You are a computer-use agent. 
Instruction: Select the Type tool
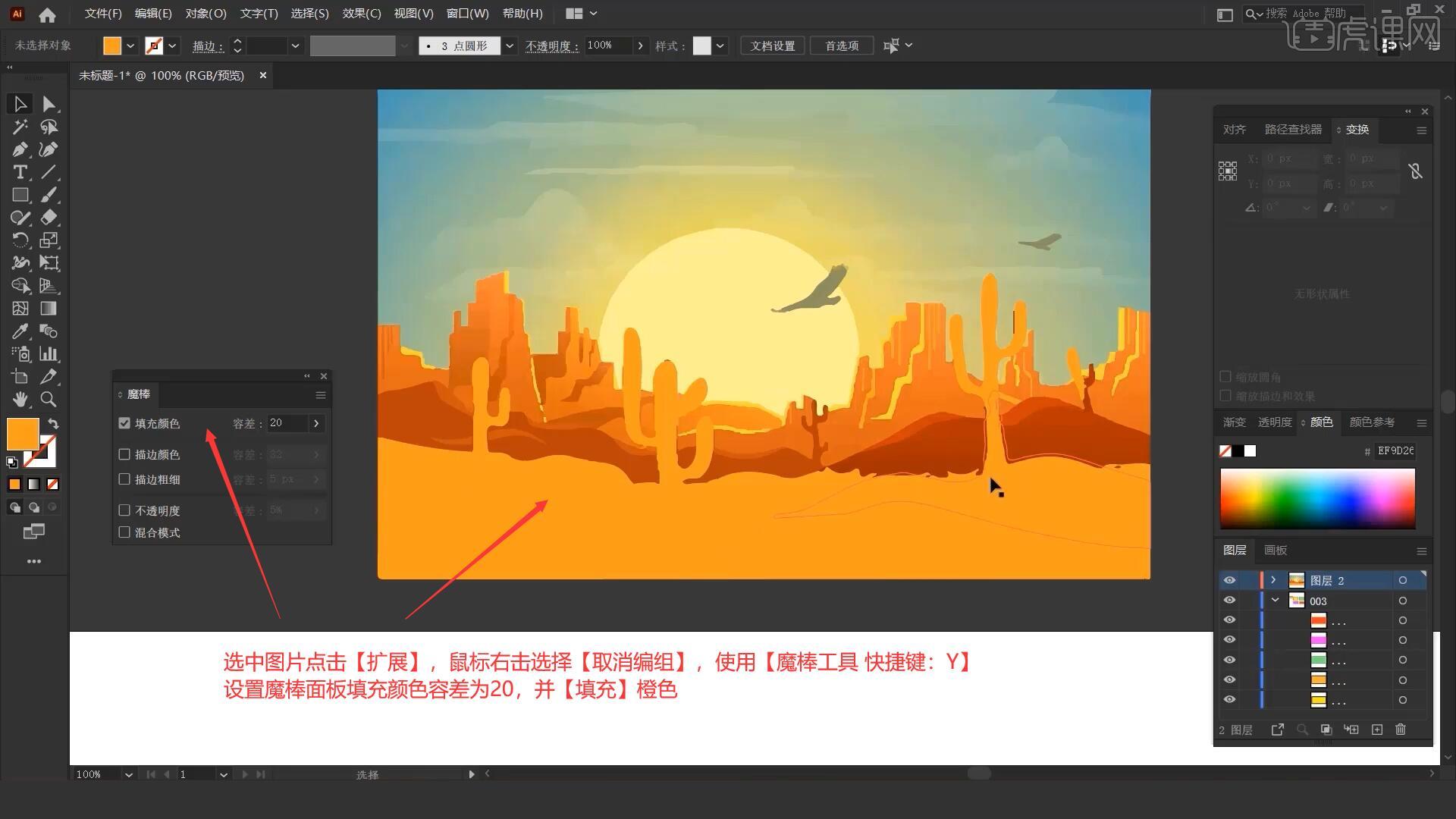click(19, 171)
